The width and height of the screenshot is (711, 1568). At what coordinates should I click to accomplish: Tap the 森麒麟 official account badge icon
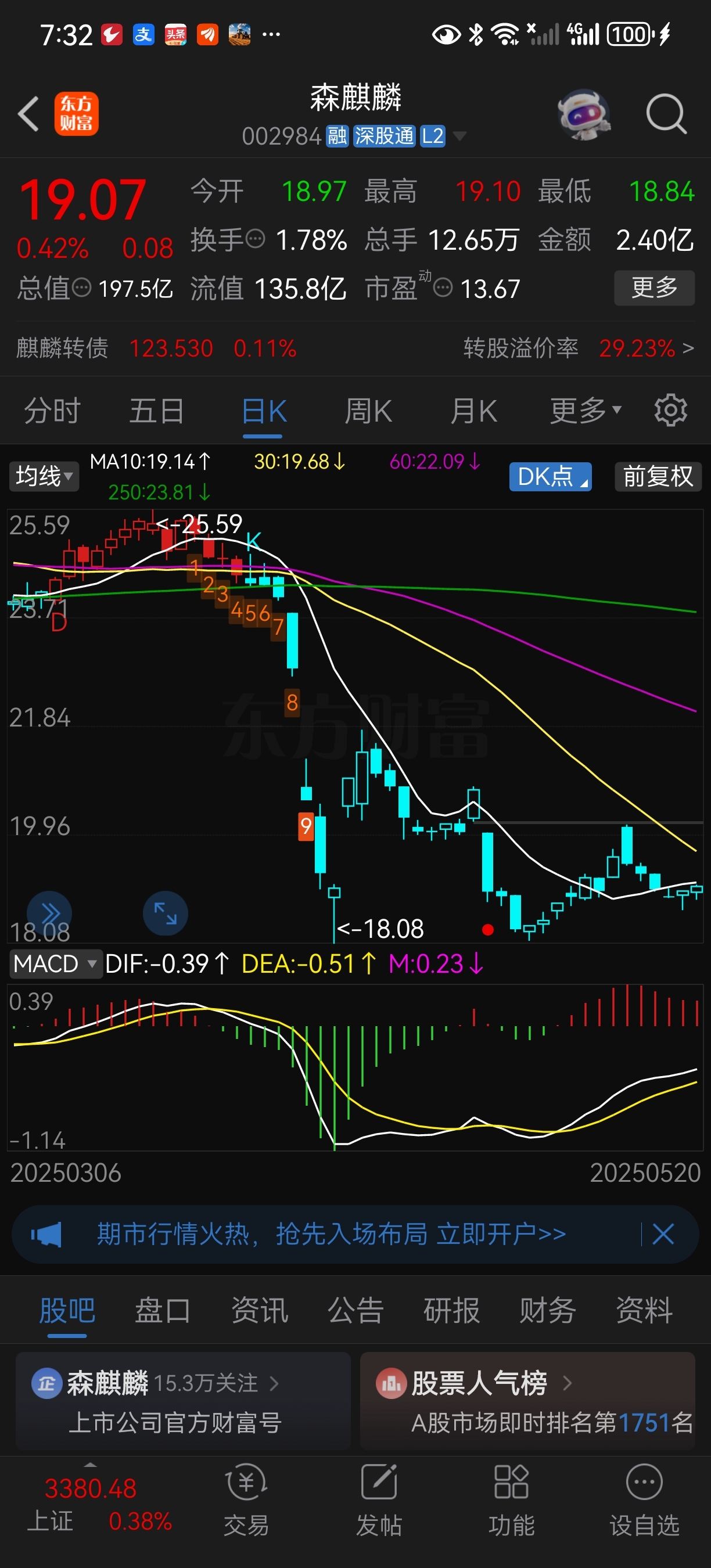tap(47, 1383)
